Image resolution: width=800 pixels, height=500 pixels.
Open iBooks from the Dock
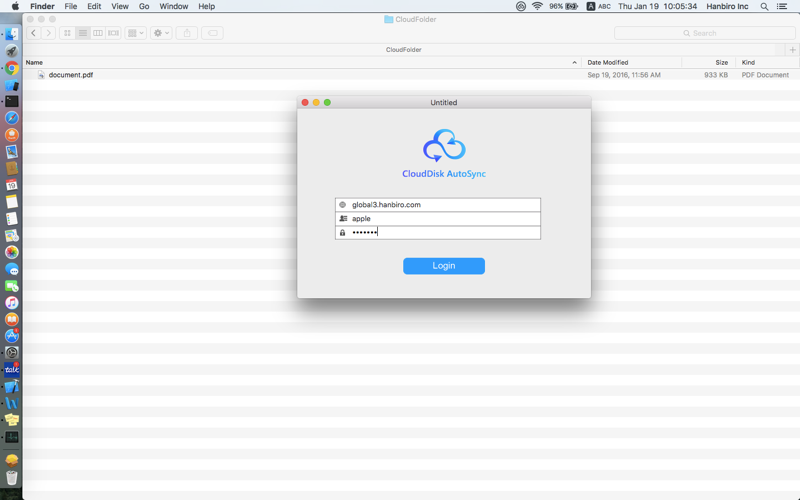[x=12, y=319]
